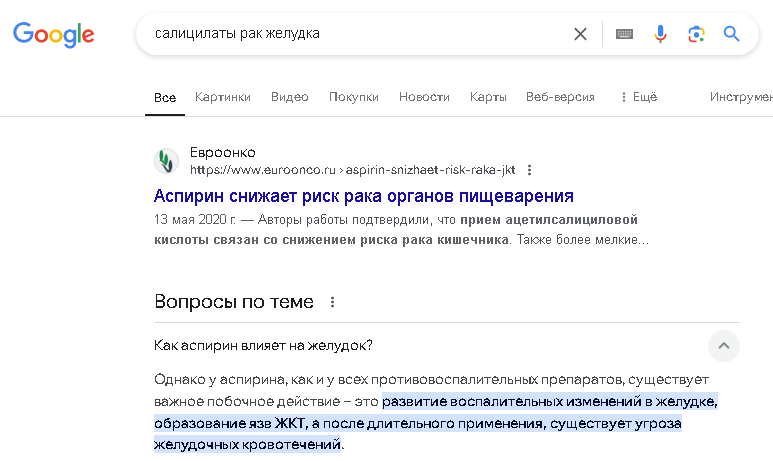Open the euroonco.ru URL breadcrumb
Image resolution: width=773 pixels, height=461 pixels.
point(352,170)
